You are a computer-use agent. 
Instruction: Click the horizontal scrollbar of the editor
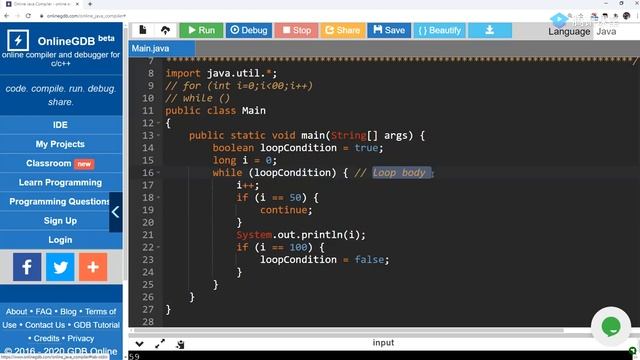pos(349,330)
